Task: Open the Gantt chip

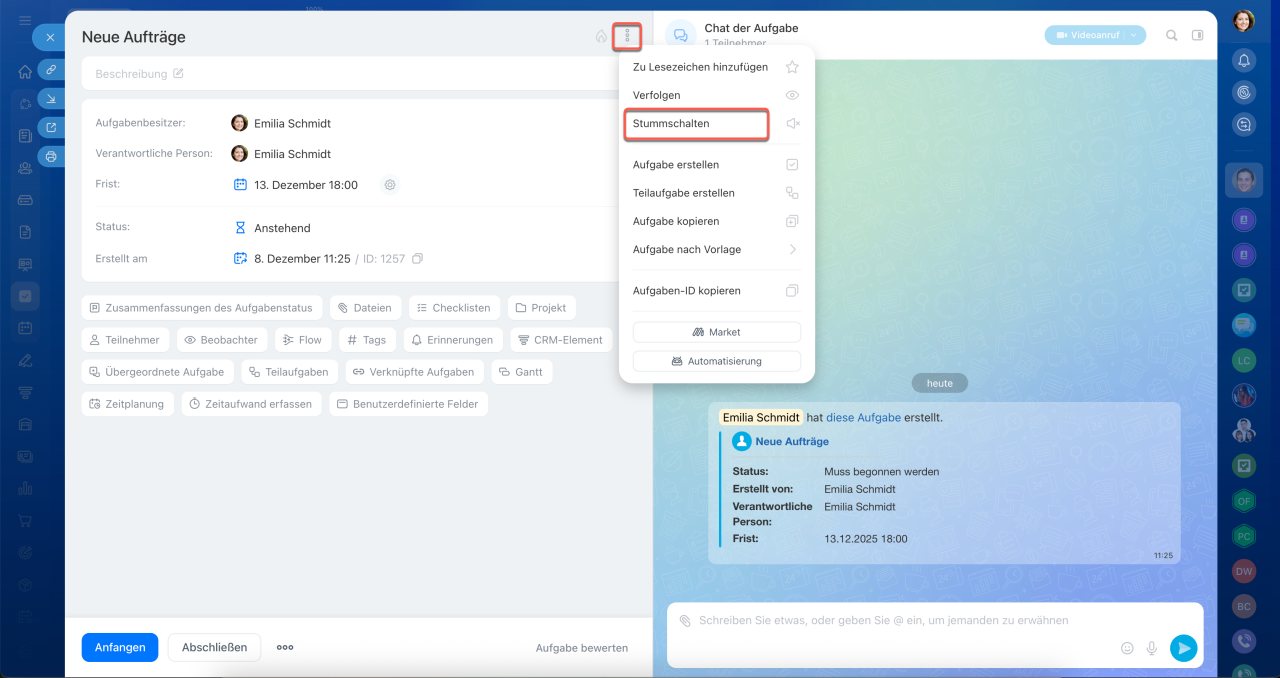Action: click(521, 372)
